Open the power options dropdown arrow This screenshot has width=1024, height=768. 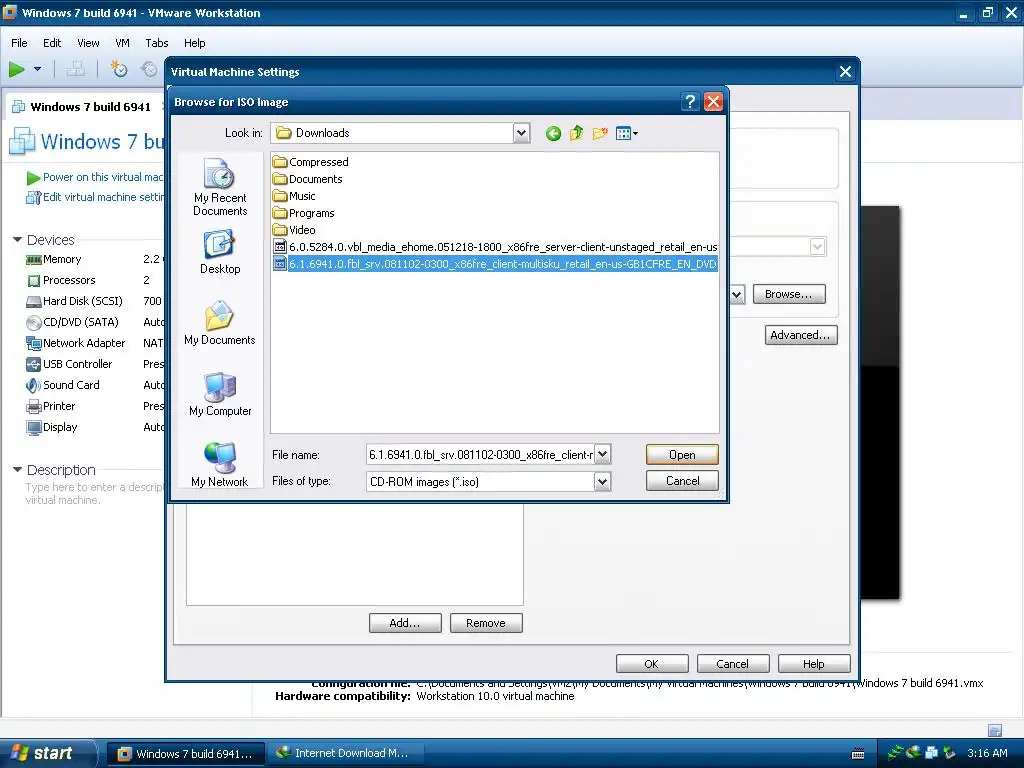pyautogui.click(x=37, y=69)
